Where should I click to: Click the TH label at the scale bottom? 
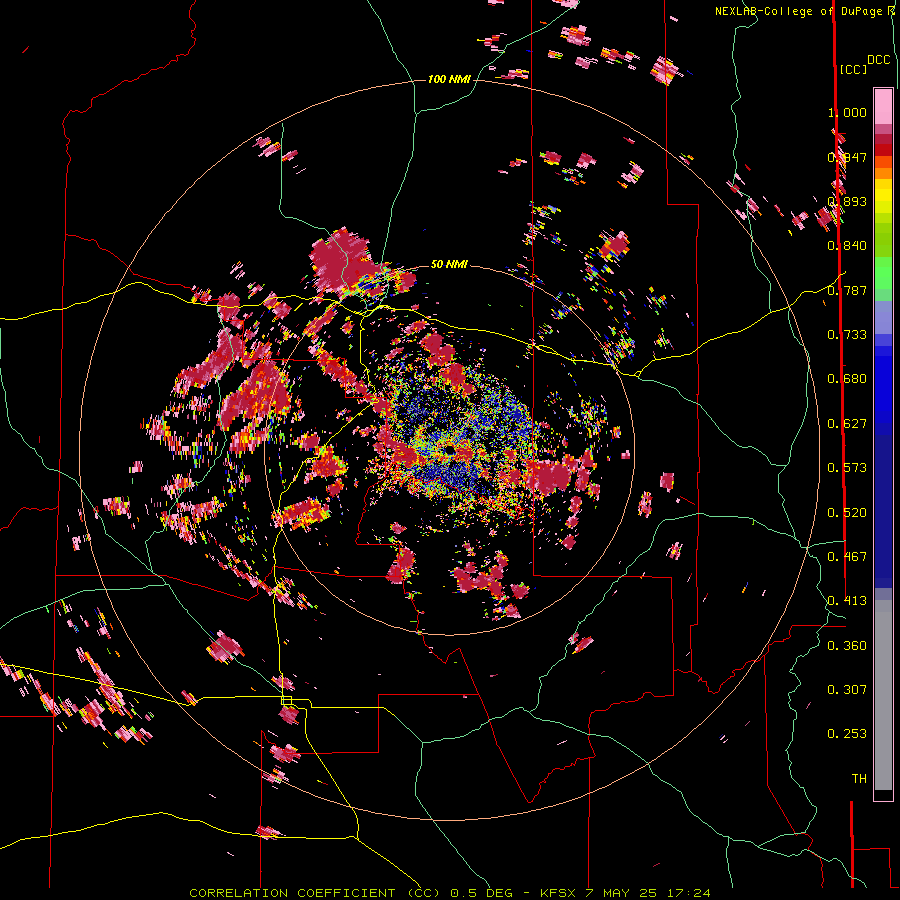point(859,779)
